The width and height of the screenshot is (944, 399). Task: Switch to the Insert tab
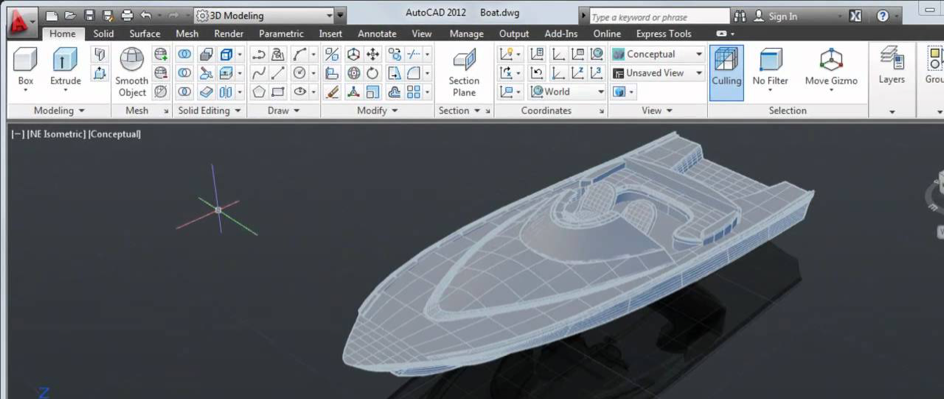pyautogui.click(x=331, y=34)
